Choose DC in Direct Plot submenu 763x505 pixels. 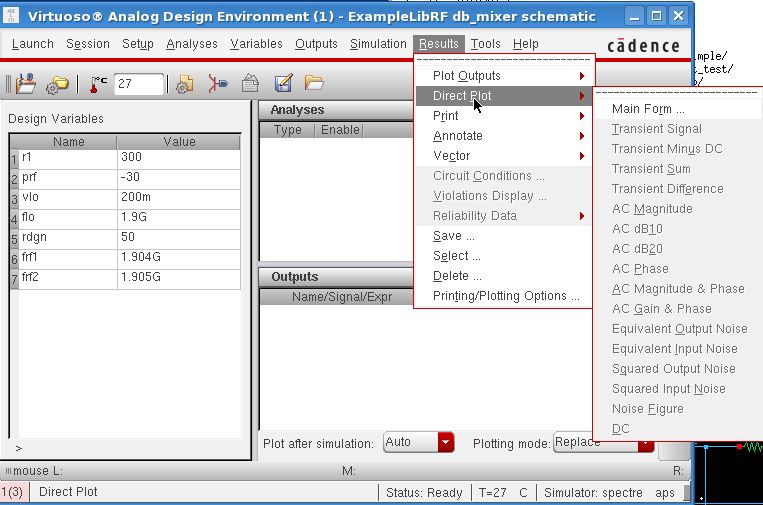(x=678, y=428)
